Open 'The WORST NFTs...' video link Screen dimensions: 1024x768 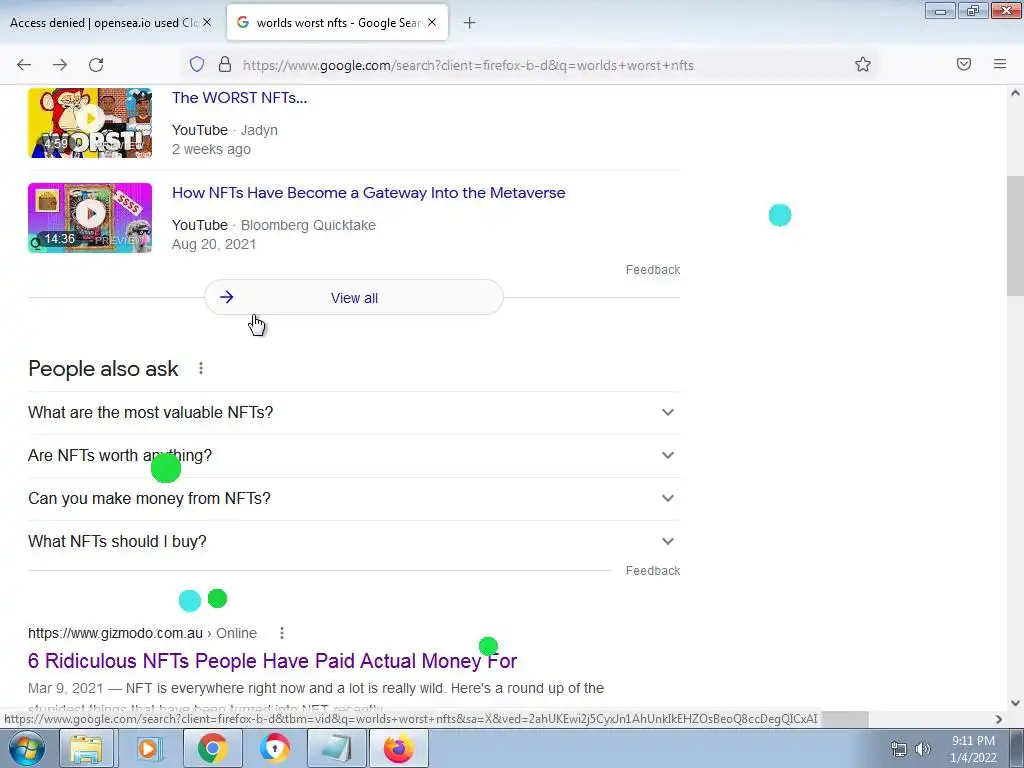(239, 98)
